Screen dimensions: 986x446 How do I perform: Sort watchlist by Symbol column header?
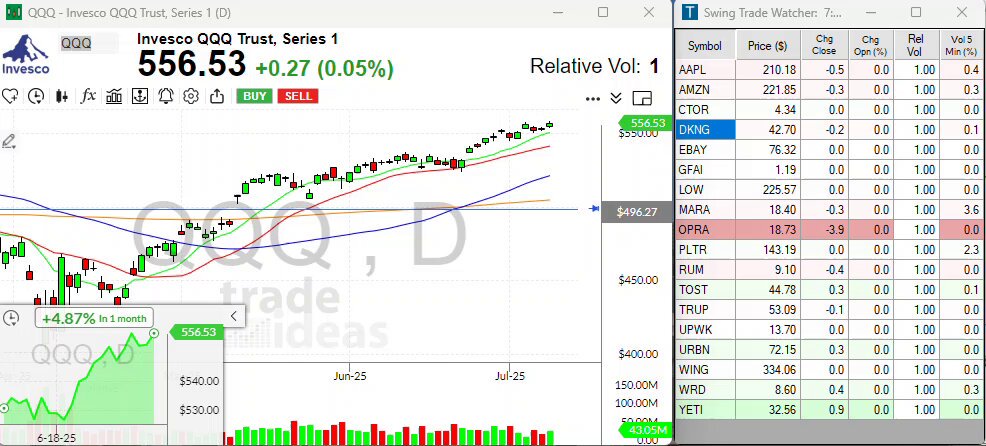(704, 45)
